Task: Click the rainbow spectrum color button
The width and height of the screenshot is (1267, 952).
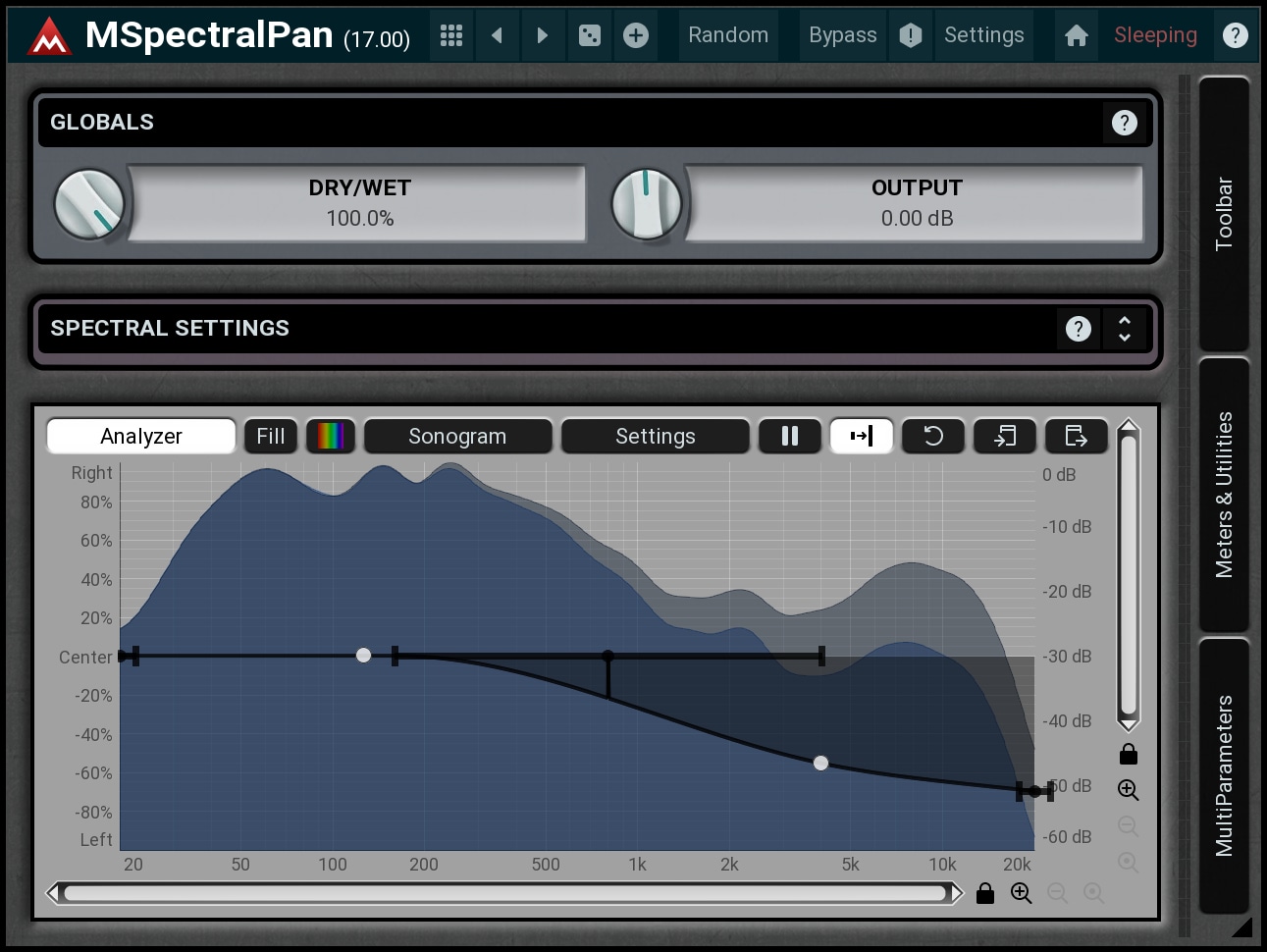Action: (x=331, y=436)
